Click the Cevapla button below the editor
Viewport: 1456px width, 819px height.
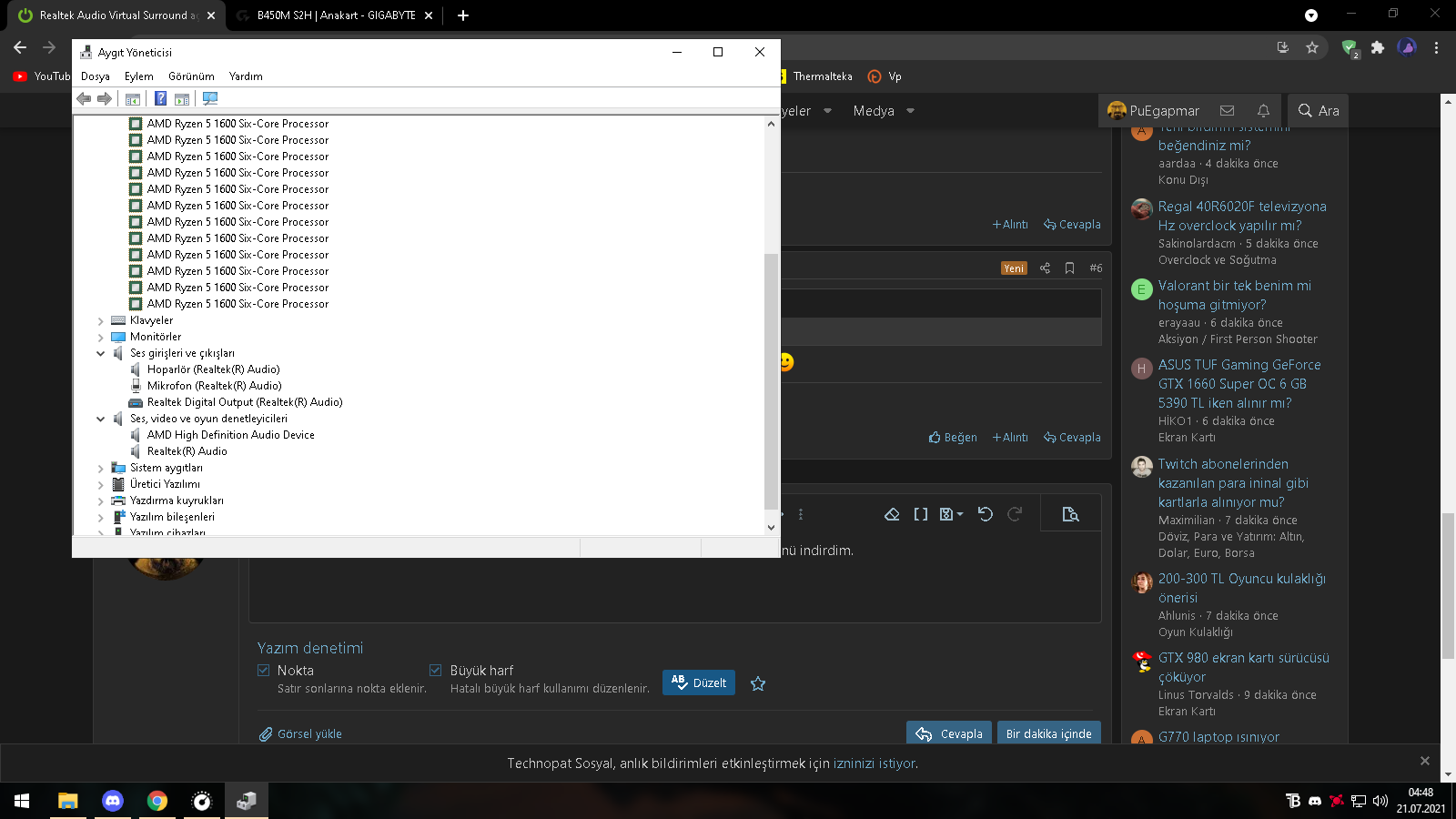click(x=949, y=733)
